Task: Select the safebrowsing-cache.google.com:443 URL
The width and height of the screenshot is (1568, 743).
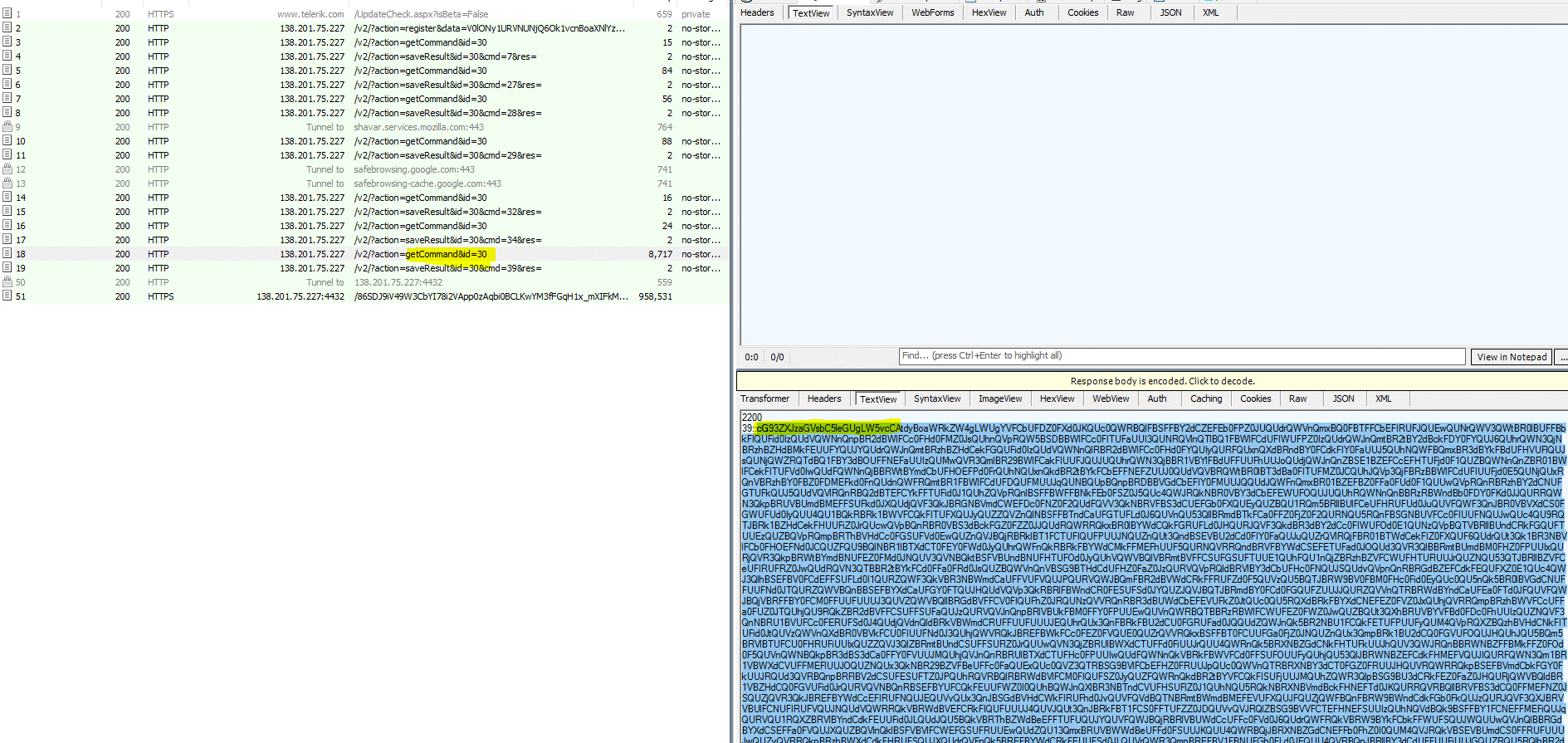Action: [x=427, y=183]
